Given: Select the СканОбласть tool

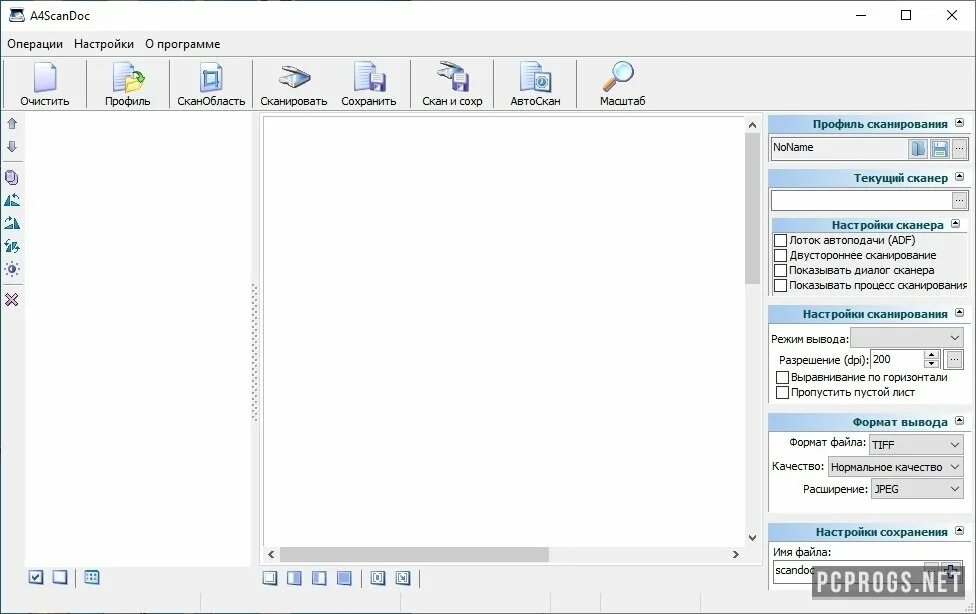Looking at the screenshot, I should pos(211,84).
